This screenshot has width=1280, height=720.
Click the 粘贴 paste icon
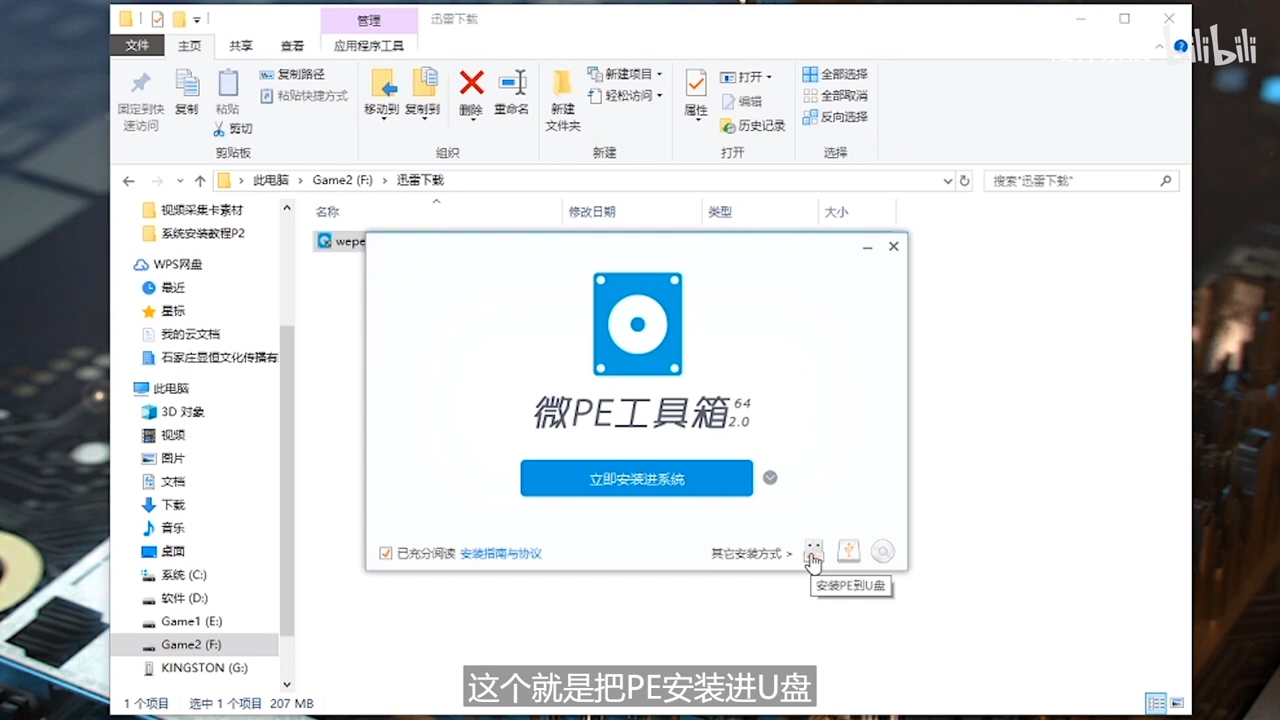coord(228,83)
